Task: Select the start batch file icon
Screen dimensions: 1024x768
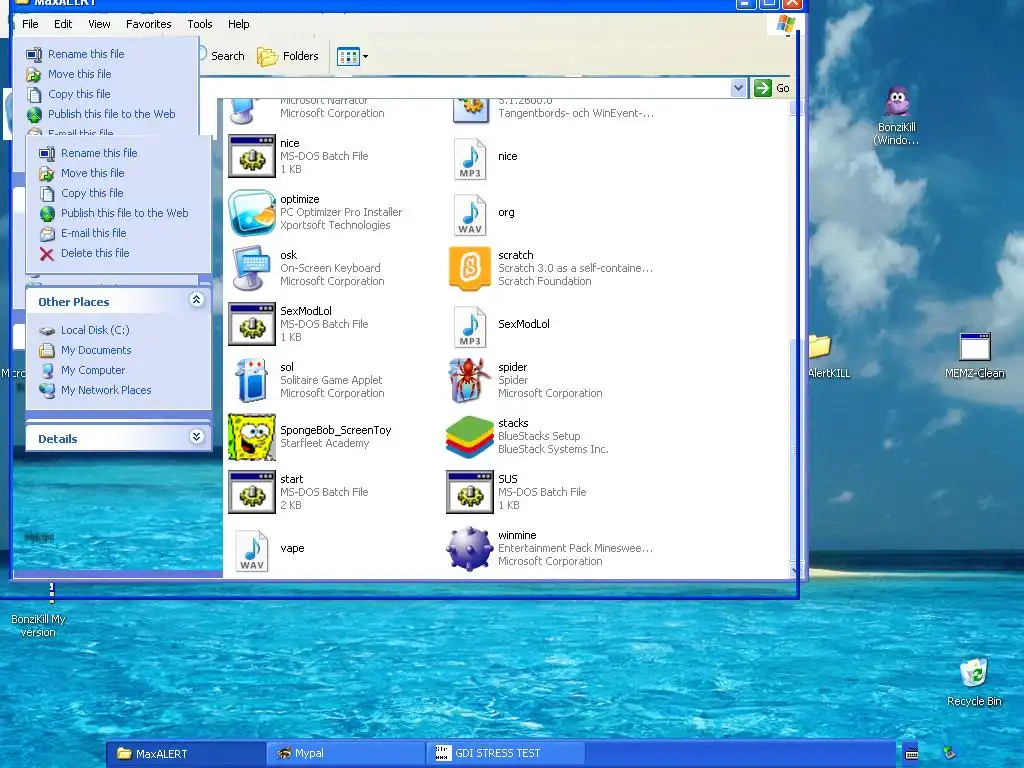Action: pos(251,492)
